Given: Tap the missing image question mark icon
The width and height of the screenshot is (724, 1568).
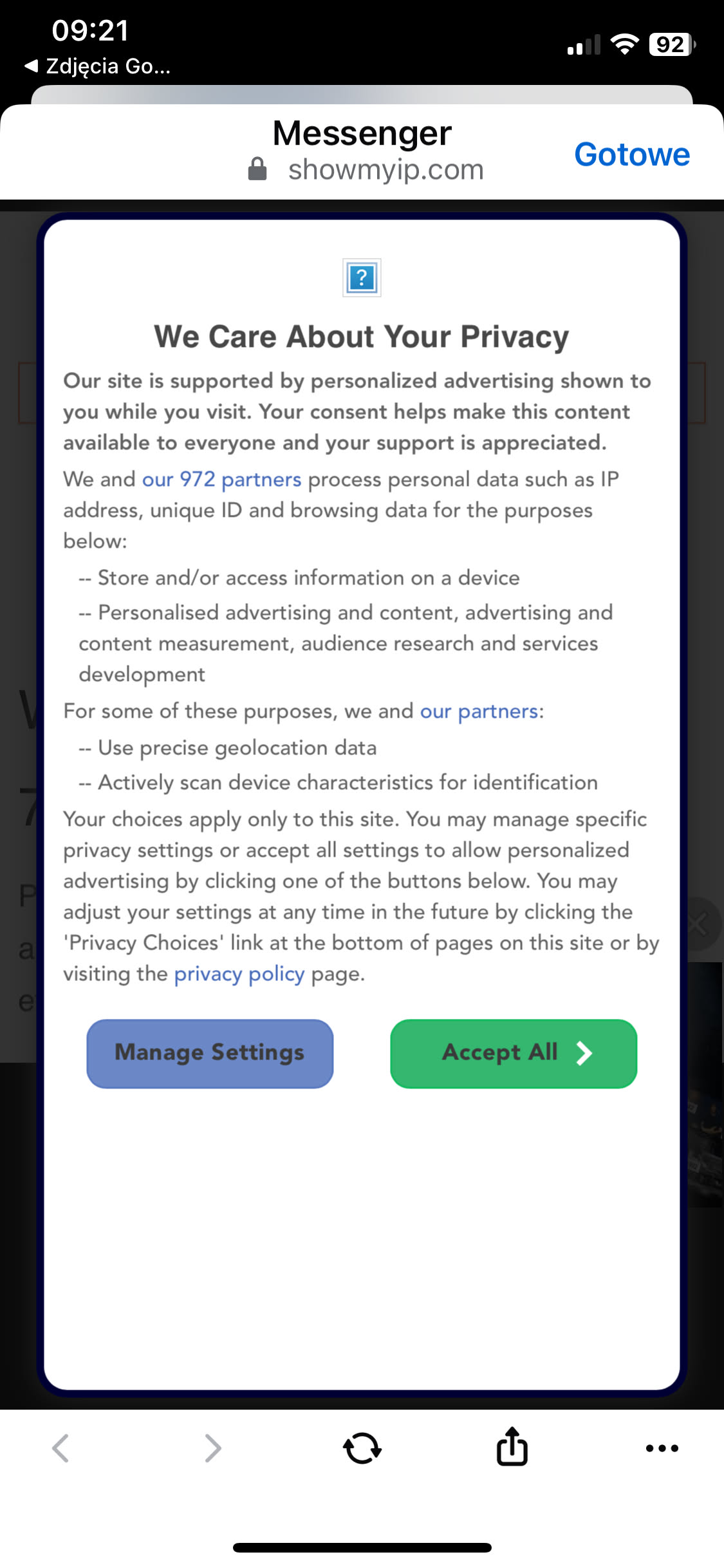Looking at the screenshot, I should coord(362,278).
